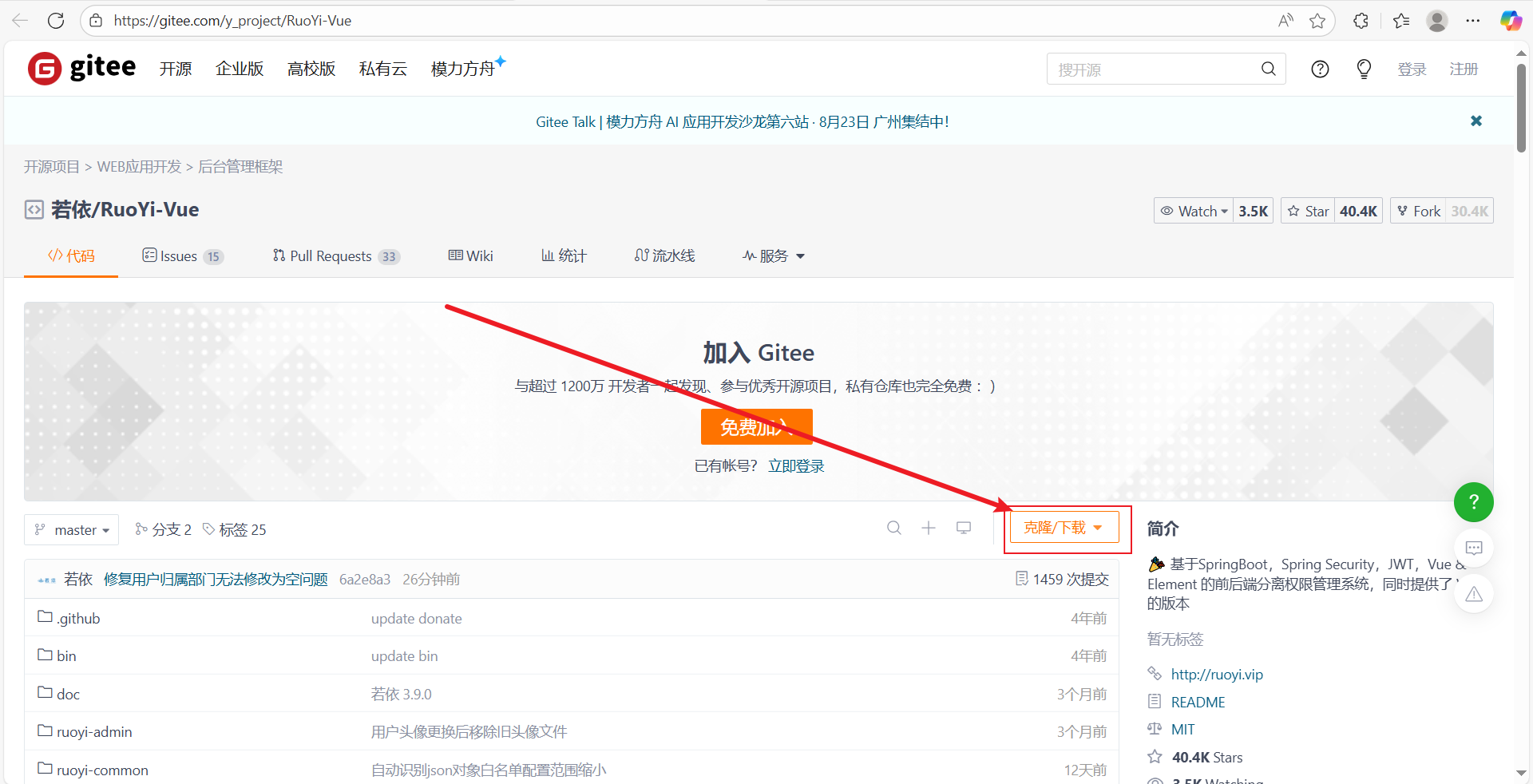Click the site info lock icon in address bar
The height and width of the screenshot is (784, 1533).
coord(96,21)
